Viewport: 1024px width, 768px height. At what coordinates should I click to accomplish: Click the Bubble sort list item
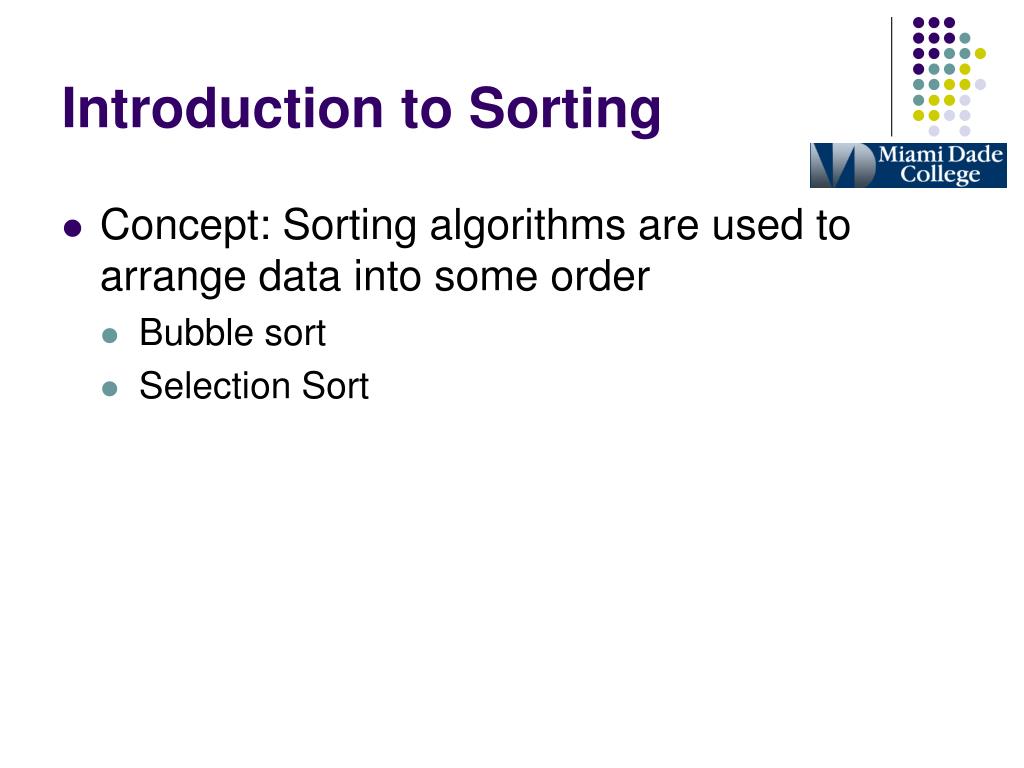coord(232,333)
